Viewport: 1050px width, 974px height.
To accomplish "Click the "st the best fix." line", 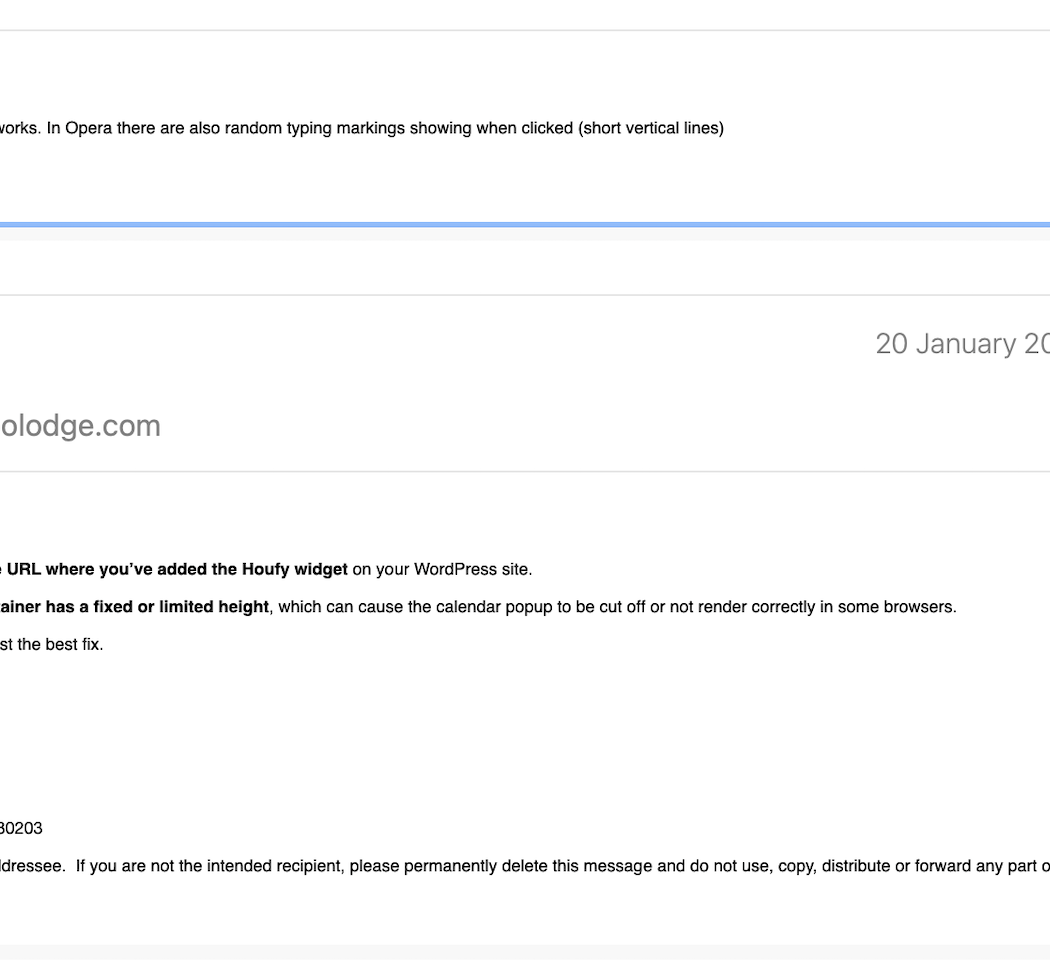I will 51,645.
